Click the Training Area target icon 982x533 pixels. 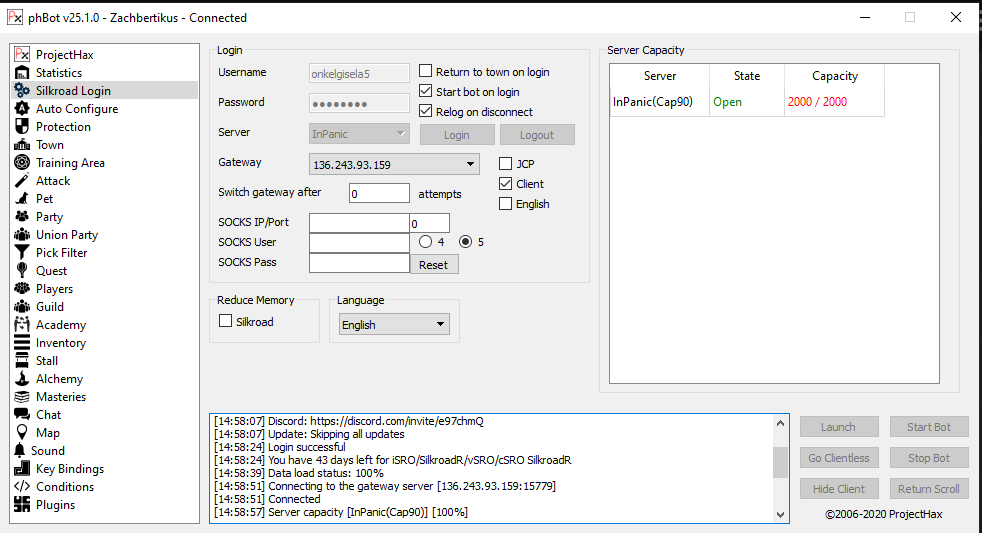click(x=22, y=163)
